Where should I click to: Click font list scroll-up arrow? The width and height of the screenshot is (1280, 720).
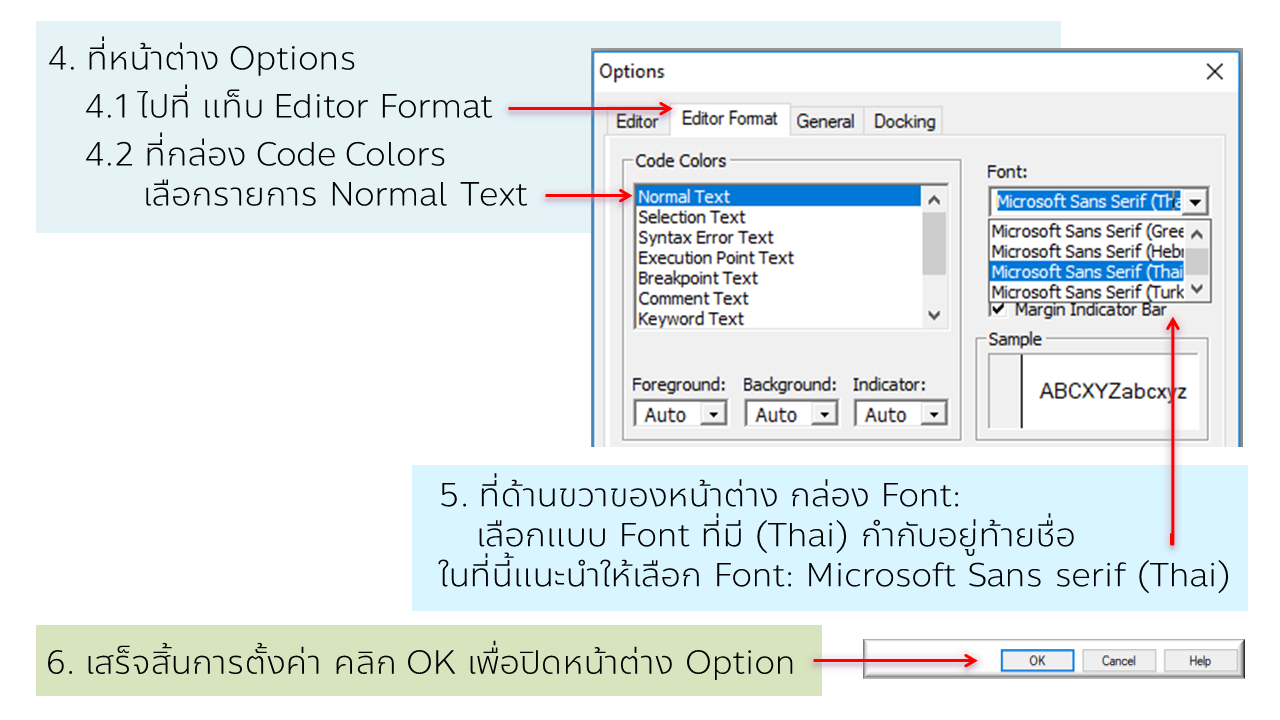[1198, 232]
